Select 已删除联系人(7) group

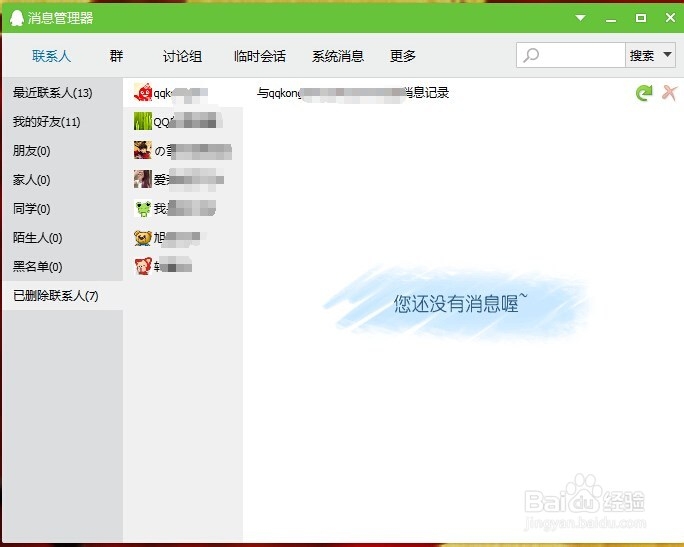[x=62, y=296]
